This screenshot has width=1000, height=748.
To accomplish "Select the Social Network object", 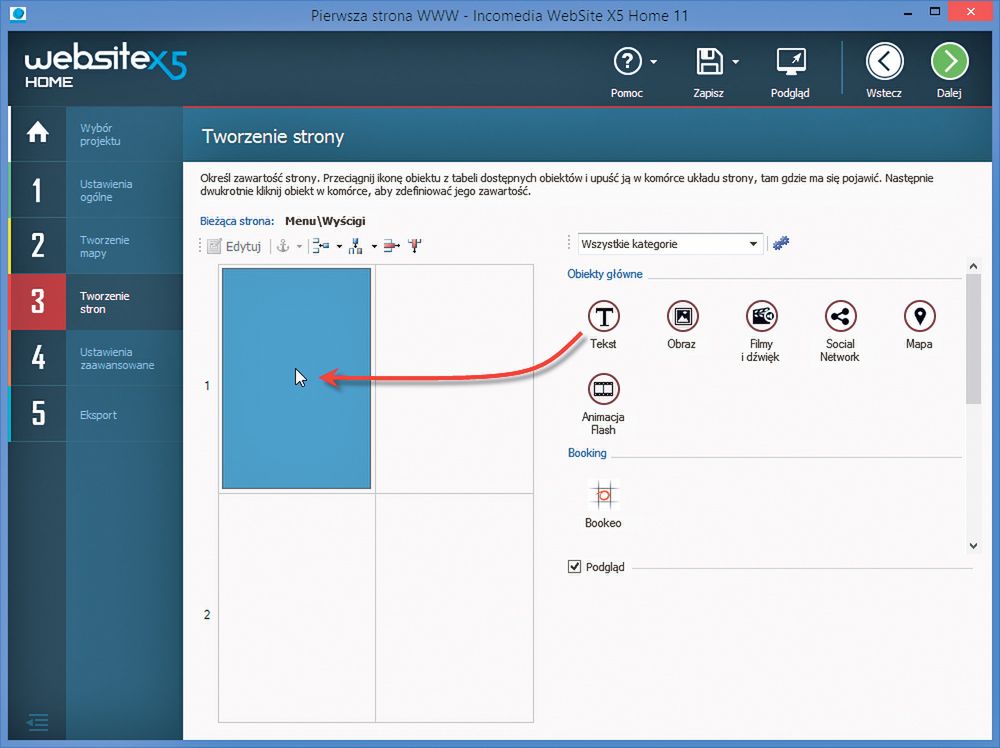I will point(840,332).
